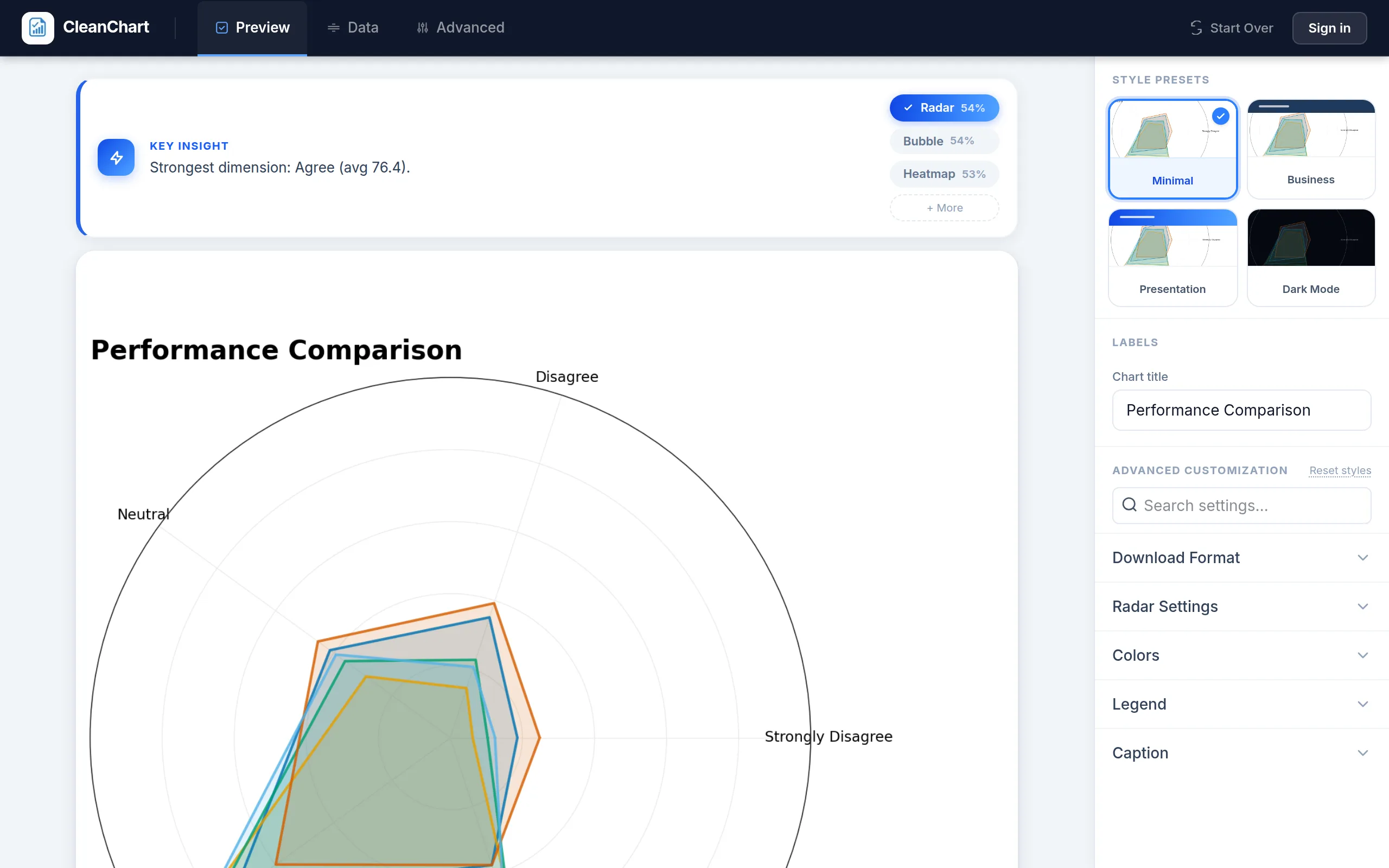Click the lightning bolt Key Insight icon
This screenshot has width=1389, height=868.
pos(116,157)
